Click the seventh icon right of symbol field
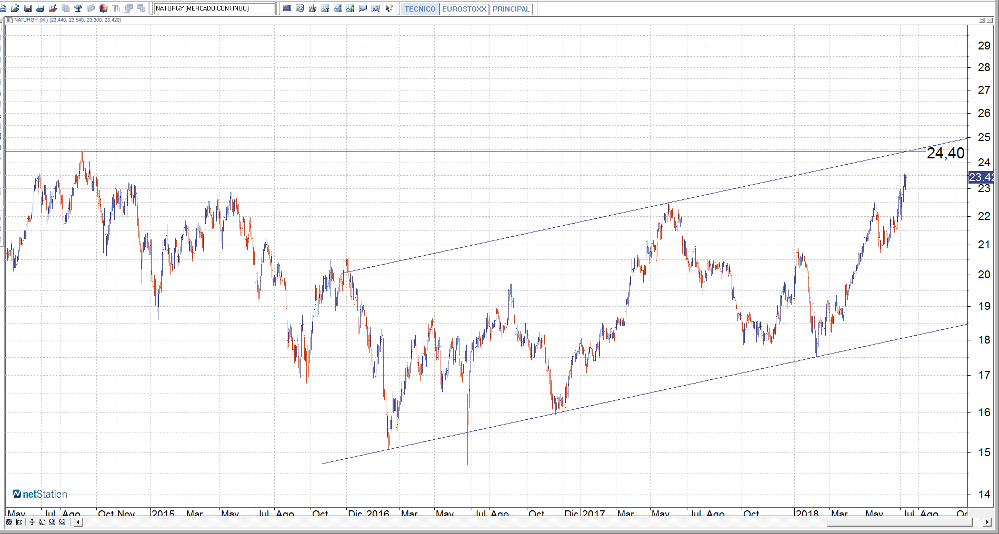 pyautogui.click(x=363, y=8)
